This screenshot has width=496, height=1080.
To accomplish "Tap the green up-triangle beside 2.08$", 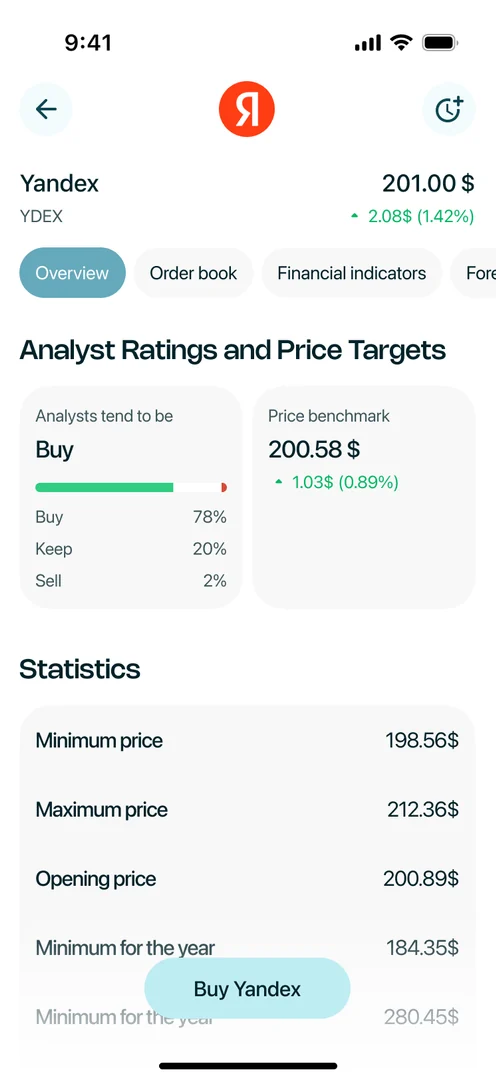I will coord(355,216).
